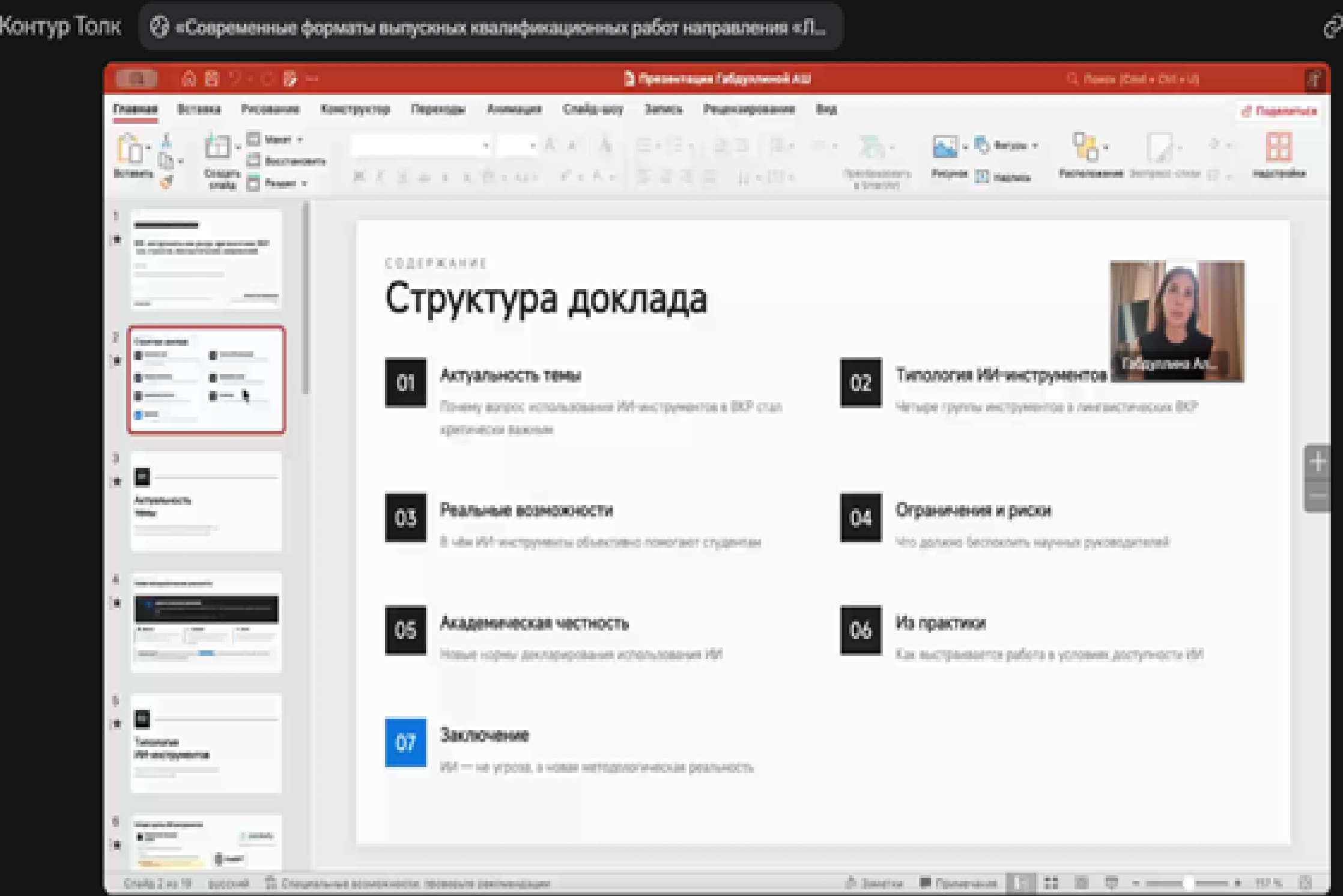Select slide 4 thumbnail in the panel
This screenshot has width=1343, height=896.
tap(206, 622)
